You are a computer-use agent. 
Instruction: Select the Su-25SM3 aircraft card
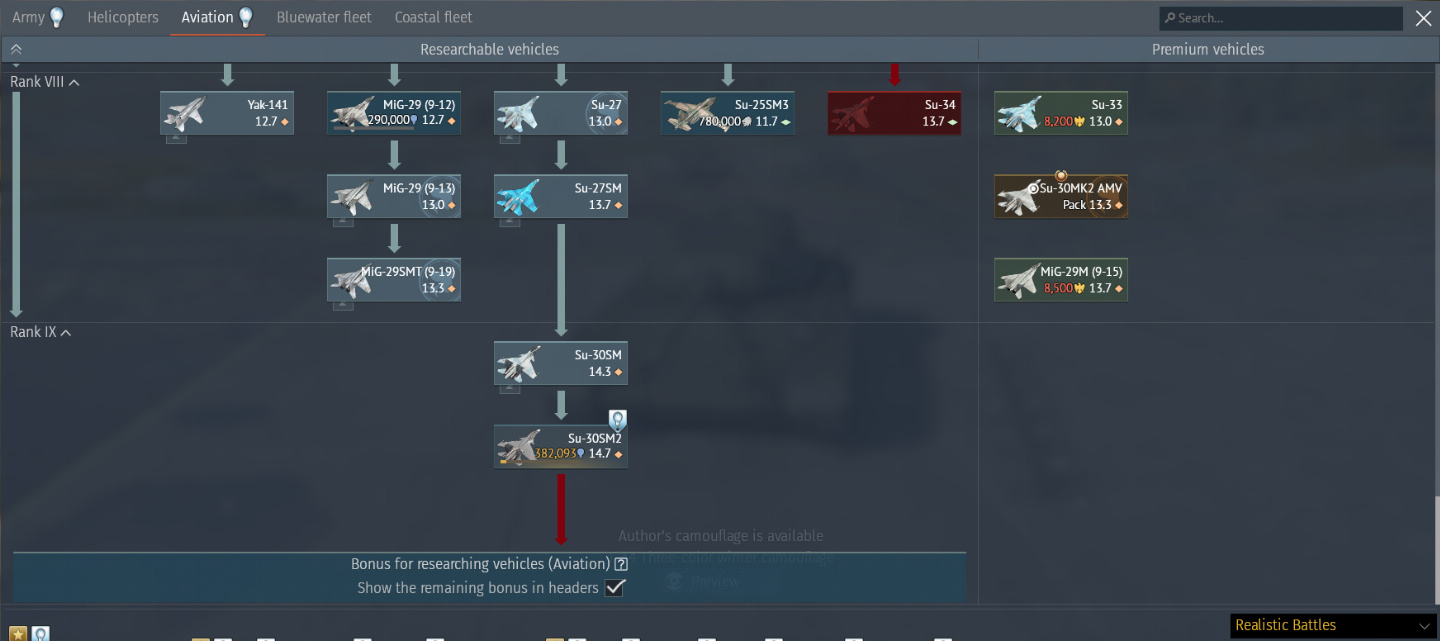pos(728,113)
